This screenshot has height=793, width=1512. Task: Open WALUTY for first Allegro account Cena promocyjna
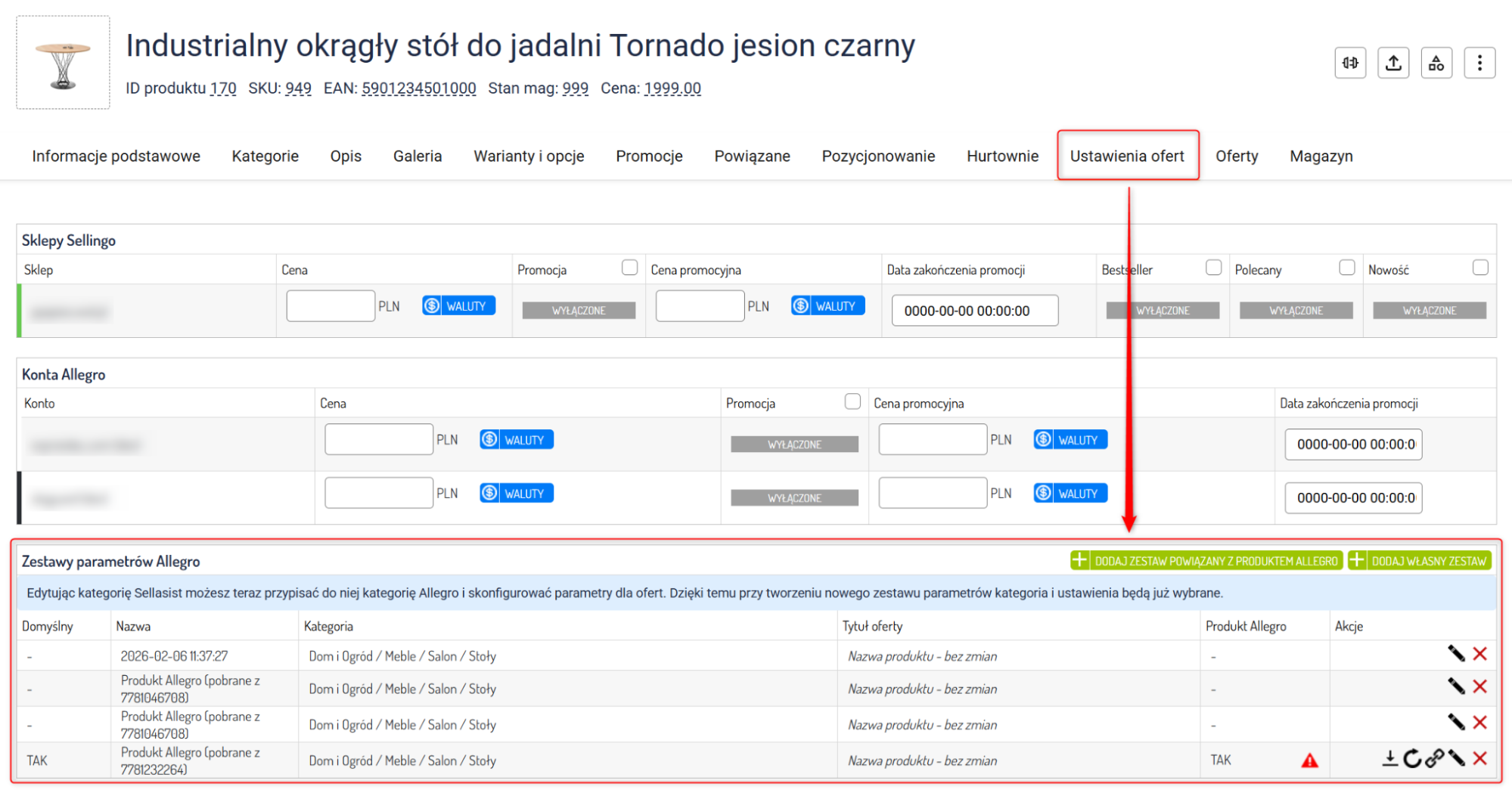click(1070, 440)
